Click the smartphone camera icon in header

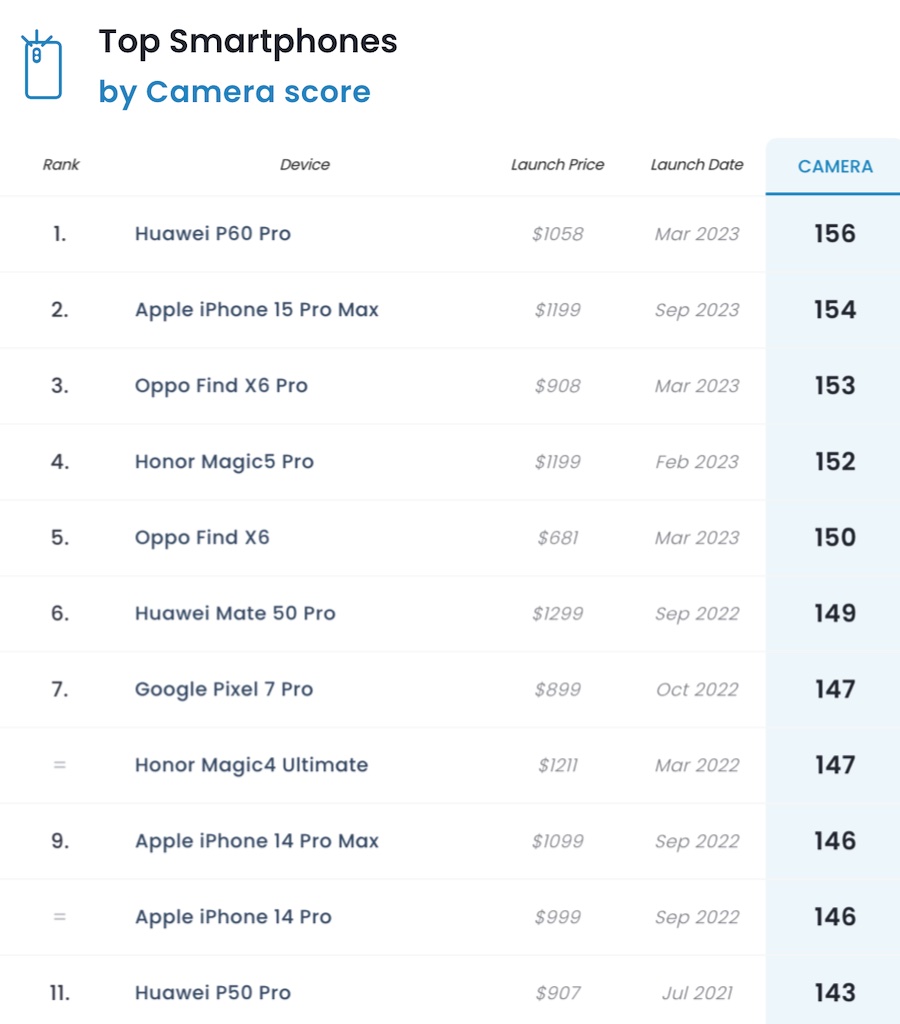coord(42,66)
